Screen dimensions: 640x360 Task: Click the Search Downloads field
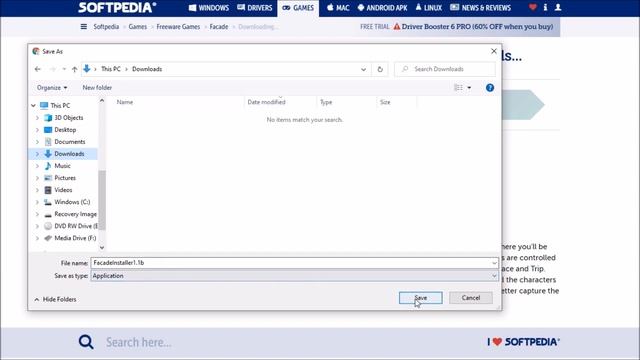coord(445,69)
